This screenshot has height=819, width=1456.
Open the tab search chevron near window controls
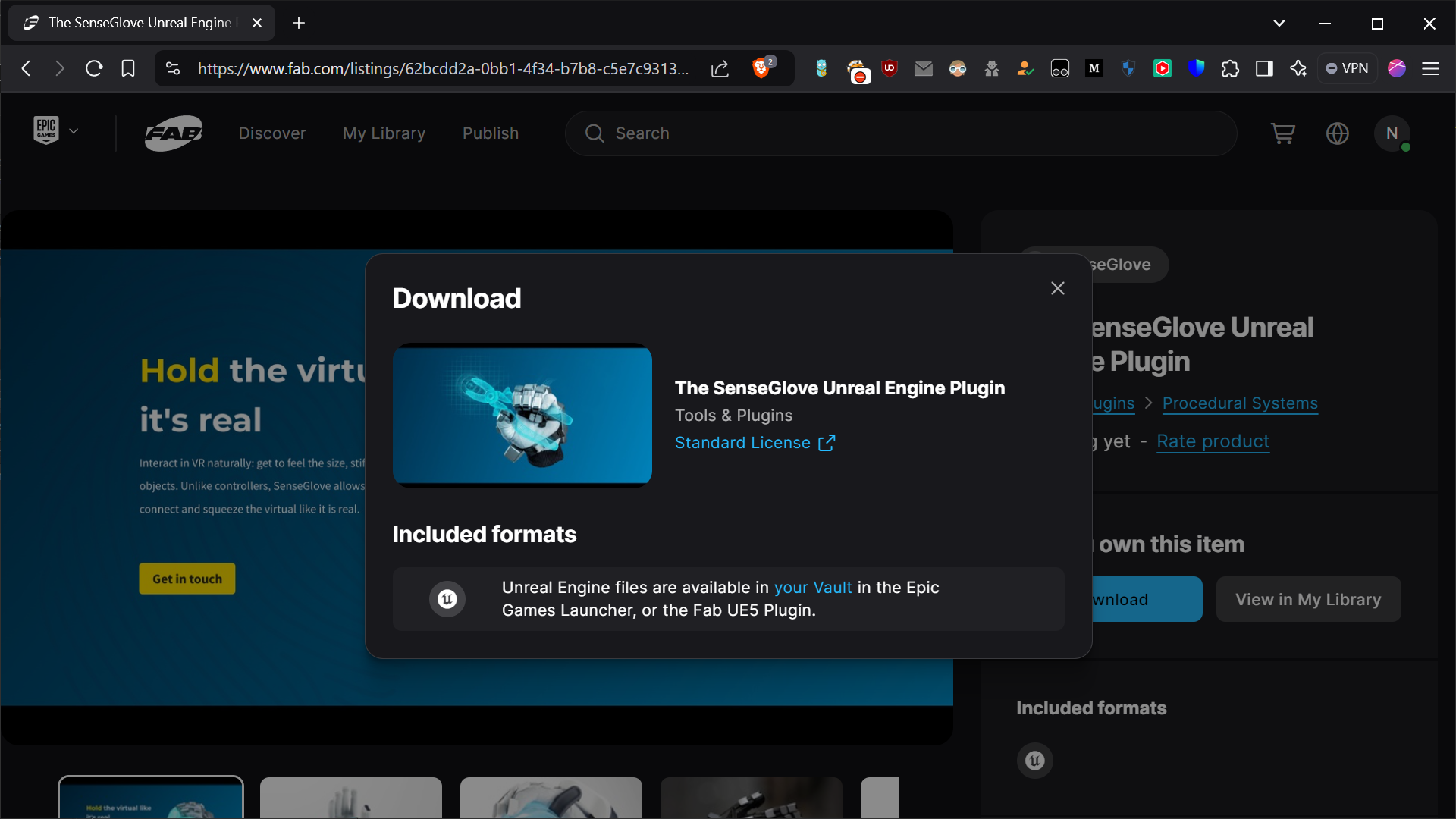(x=1279, y=23)
